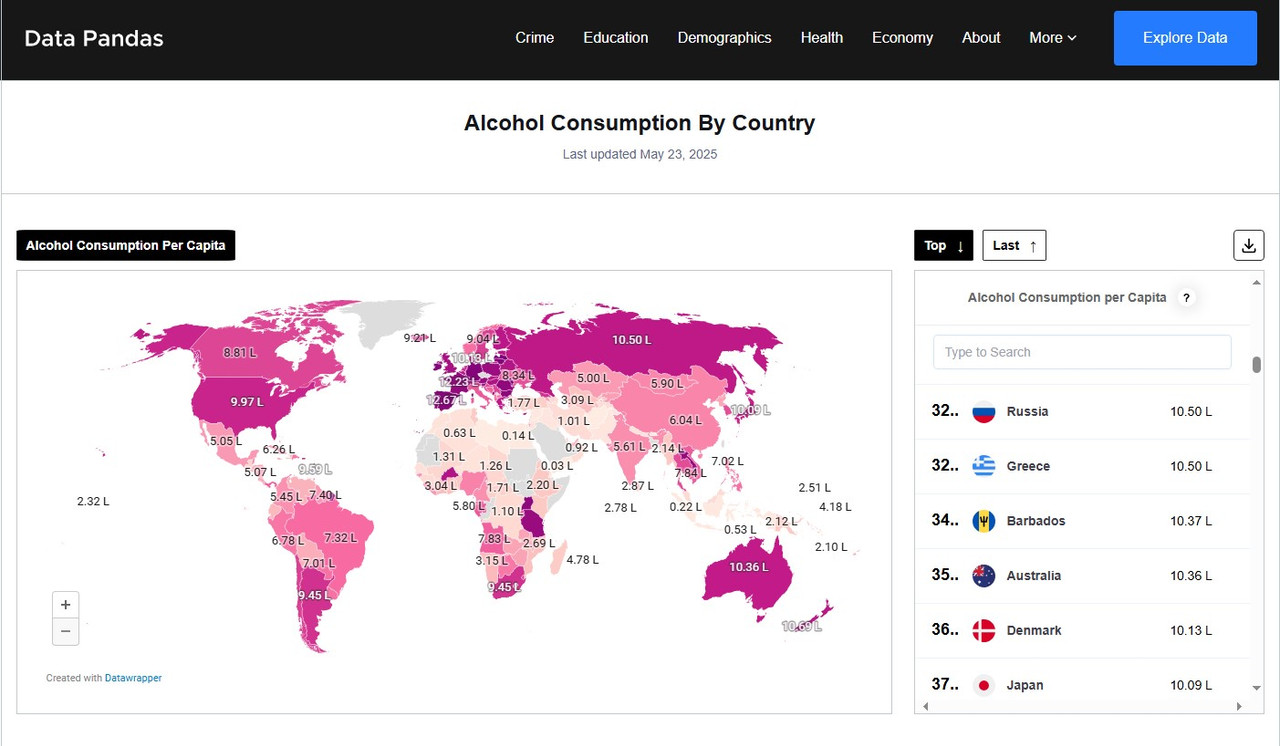Click the download data icon

pos(1248,245)
